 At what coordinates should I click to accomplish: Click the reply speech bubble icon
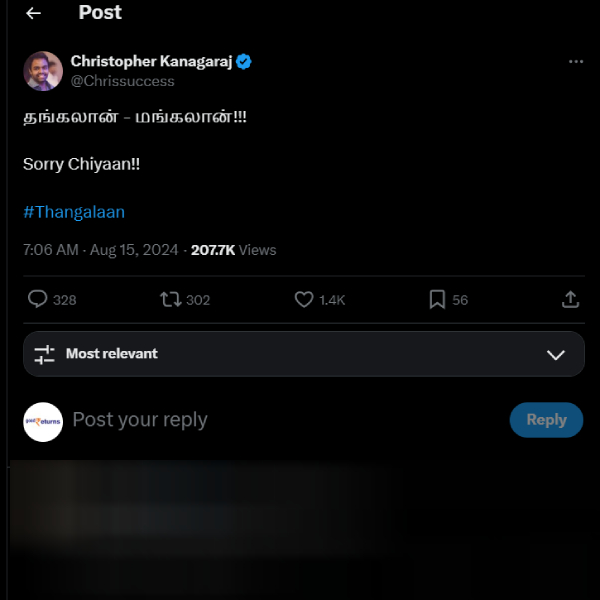(x=38, y=299)
